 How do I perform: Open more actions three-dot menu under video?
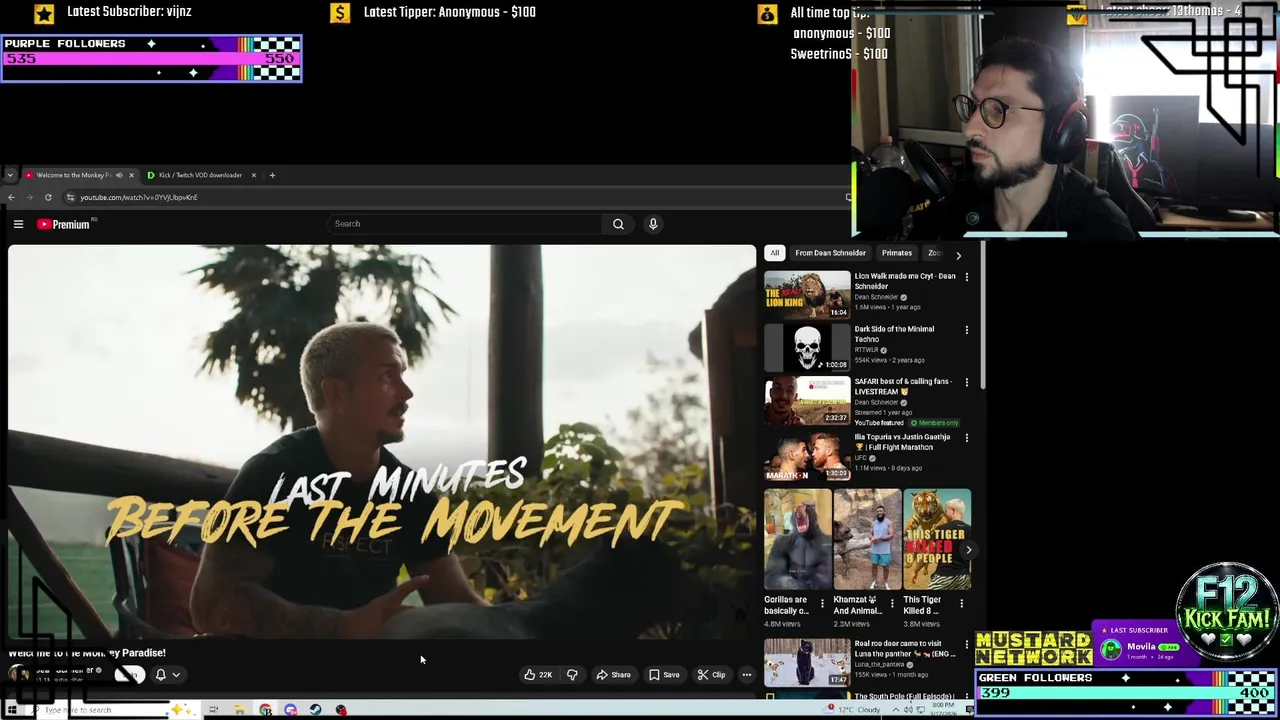(x=746, y=675)
